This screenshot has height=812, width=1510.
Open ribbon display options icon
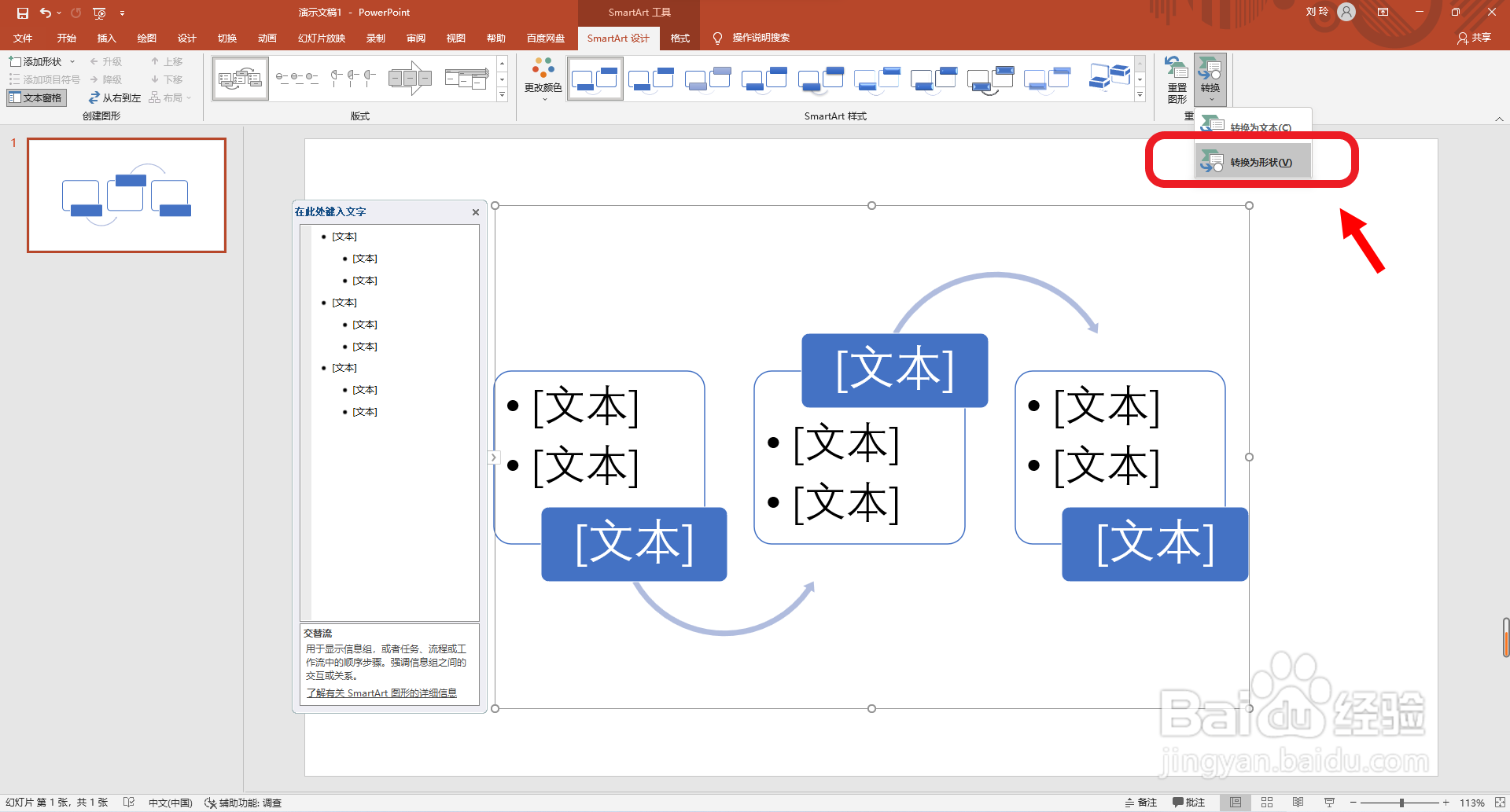pos(1383,12)
